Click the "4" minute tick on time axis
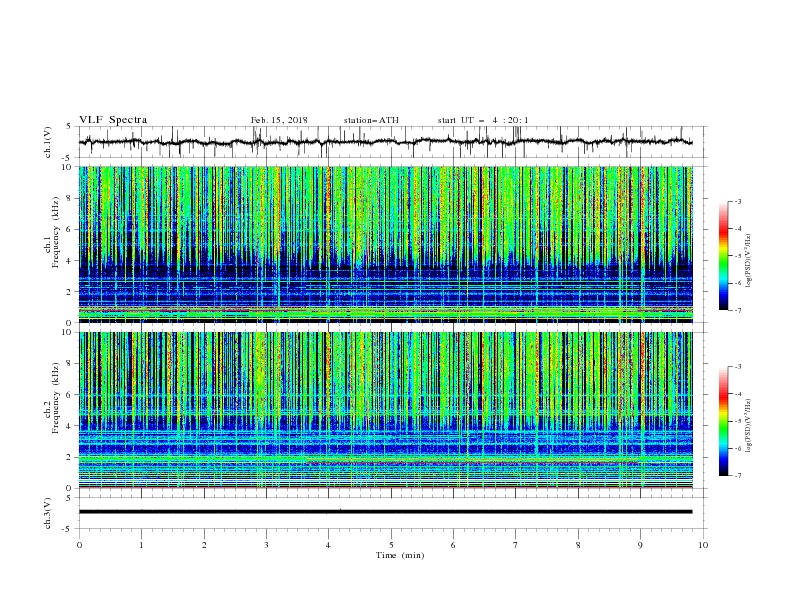This screenshot has width=792, height=612. coord(328,545)
